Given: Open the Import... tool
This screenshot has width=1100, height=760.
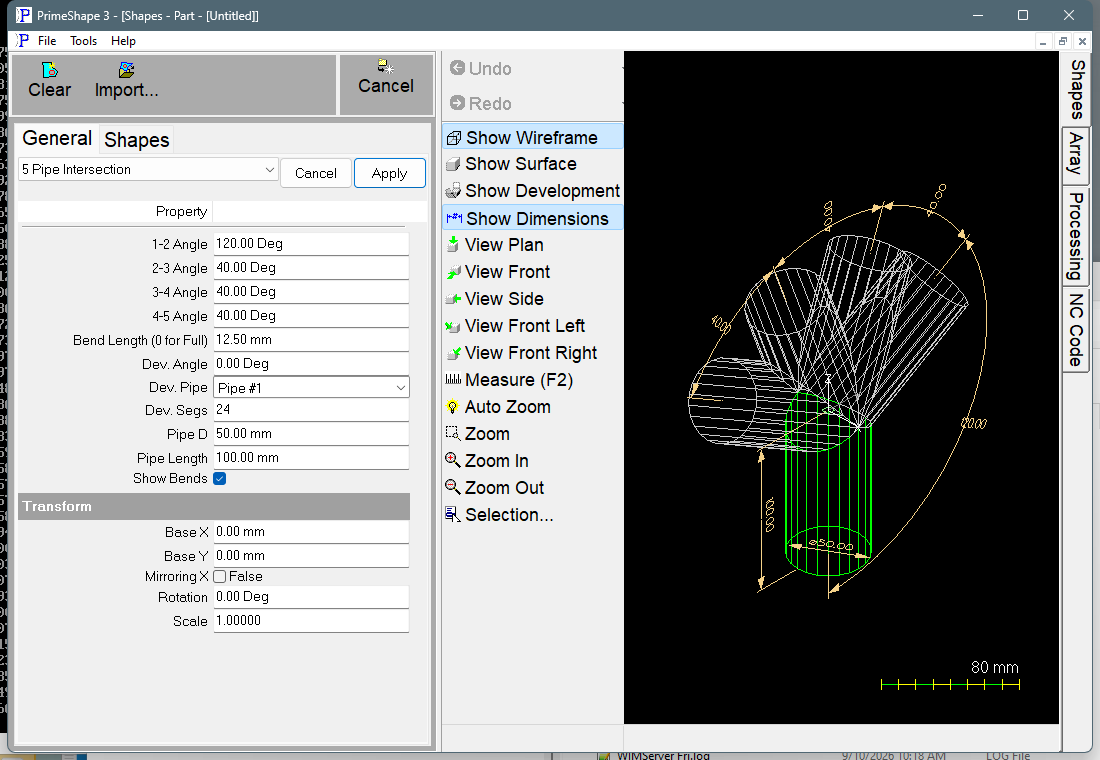Looking at the screenshot, I should [126, 81].
